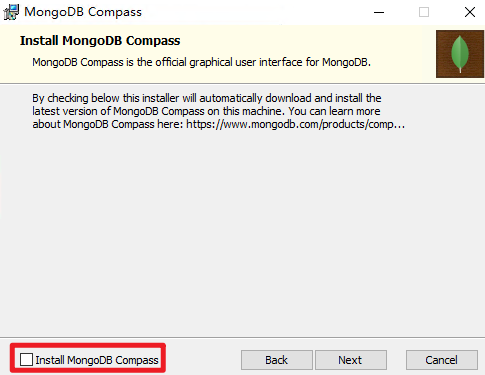Open the mongodb.com/products URL text
Viewport: 485px width, 375px height.
click(290, 124)
